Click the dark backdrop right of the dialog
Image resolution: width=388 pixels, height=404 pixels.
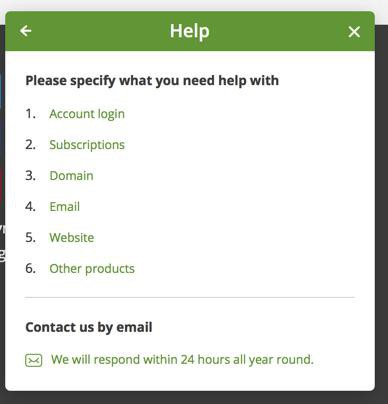[381, 213]
